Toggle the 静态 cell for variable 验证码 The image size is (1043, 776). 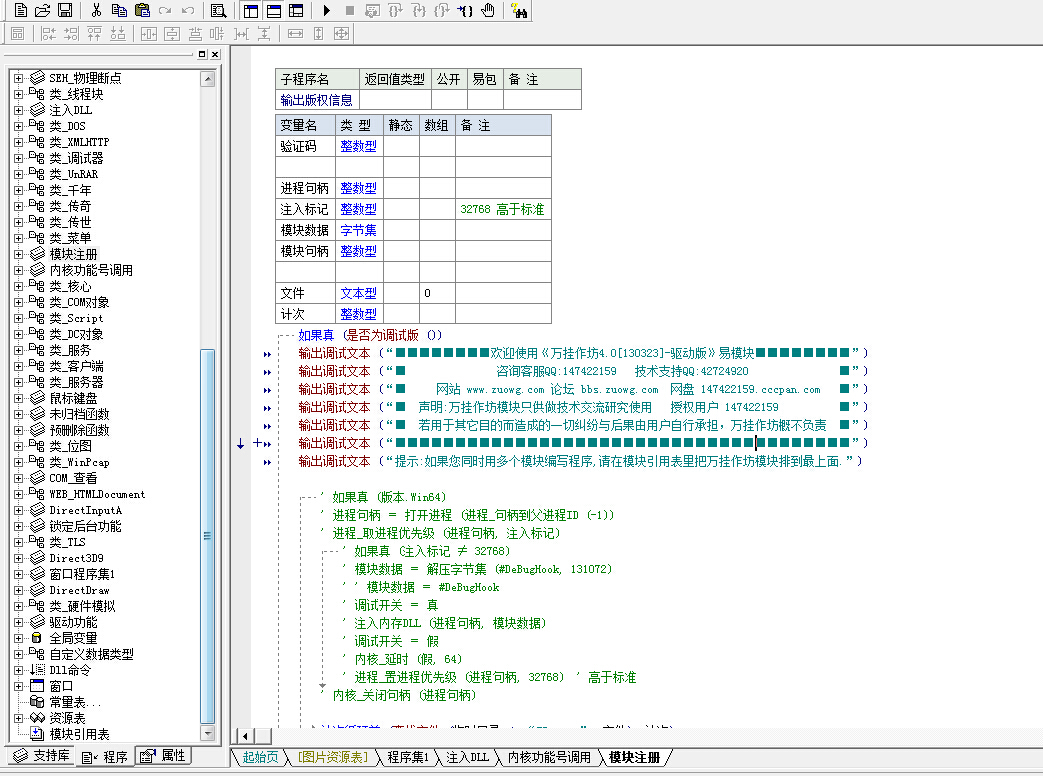point(401,146)
